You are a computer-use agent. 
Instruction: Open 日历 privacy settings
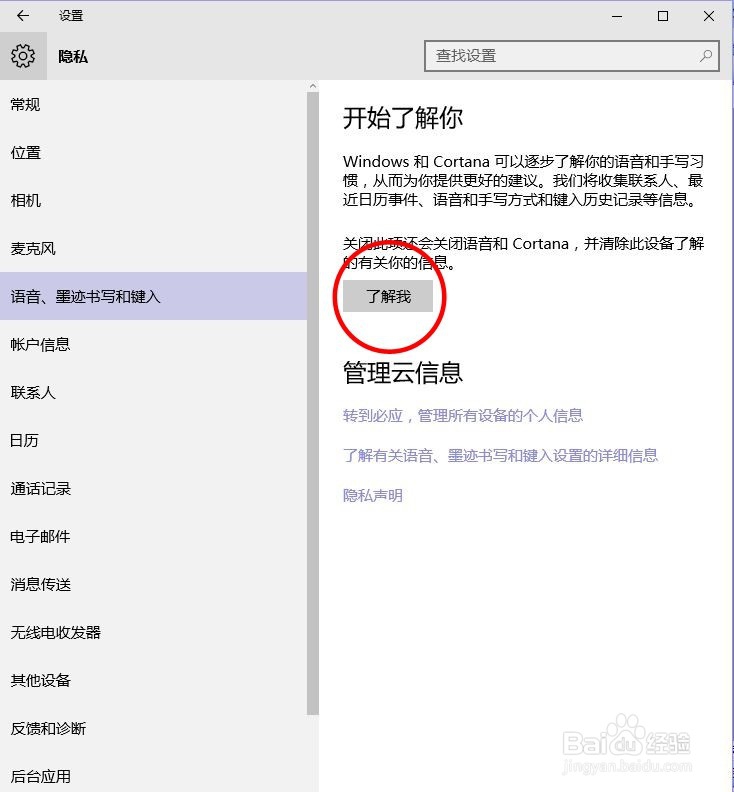[x=153, y=440]
